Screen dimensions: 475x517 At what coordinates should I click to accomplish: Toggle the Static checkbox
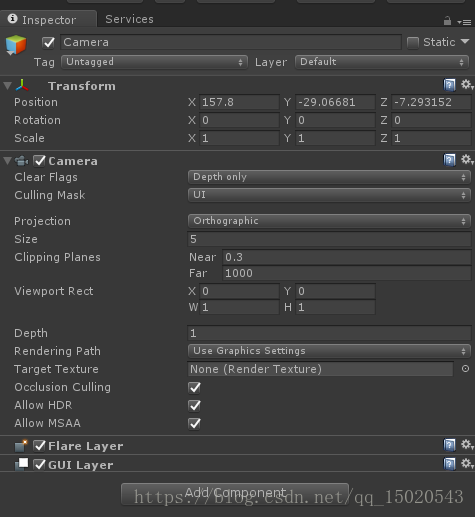(413, 43)
